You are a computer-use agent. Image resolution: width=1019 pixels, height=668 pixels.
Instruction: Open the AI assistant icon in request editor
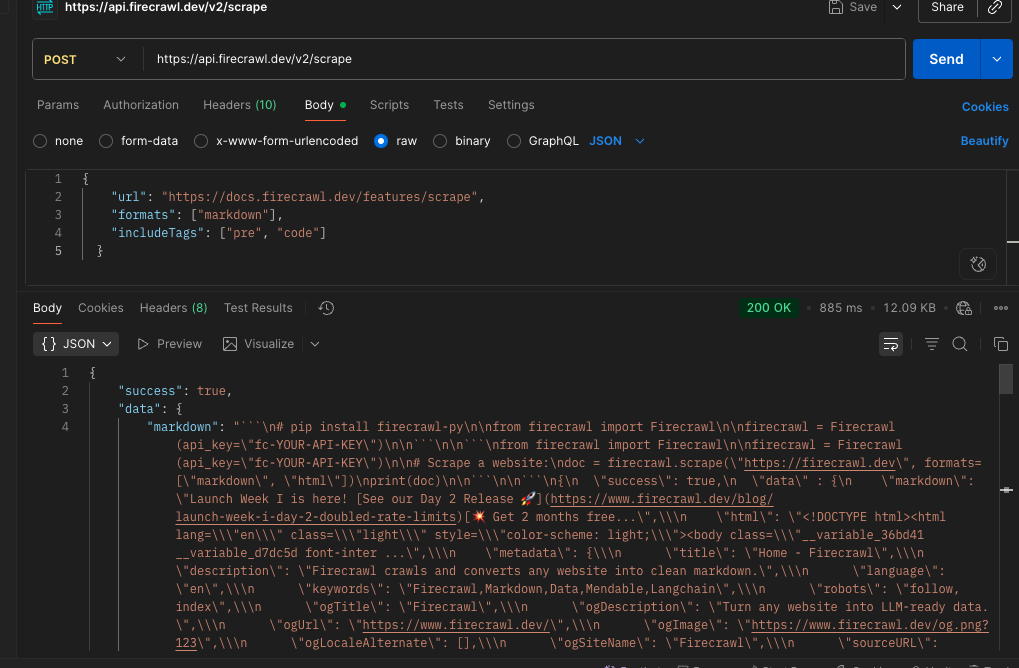click(x=977, y=264)
